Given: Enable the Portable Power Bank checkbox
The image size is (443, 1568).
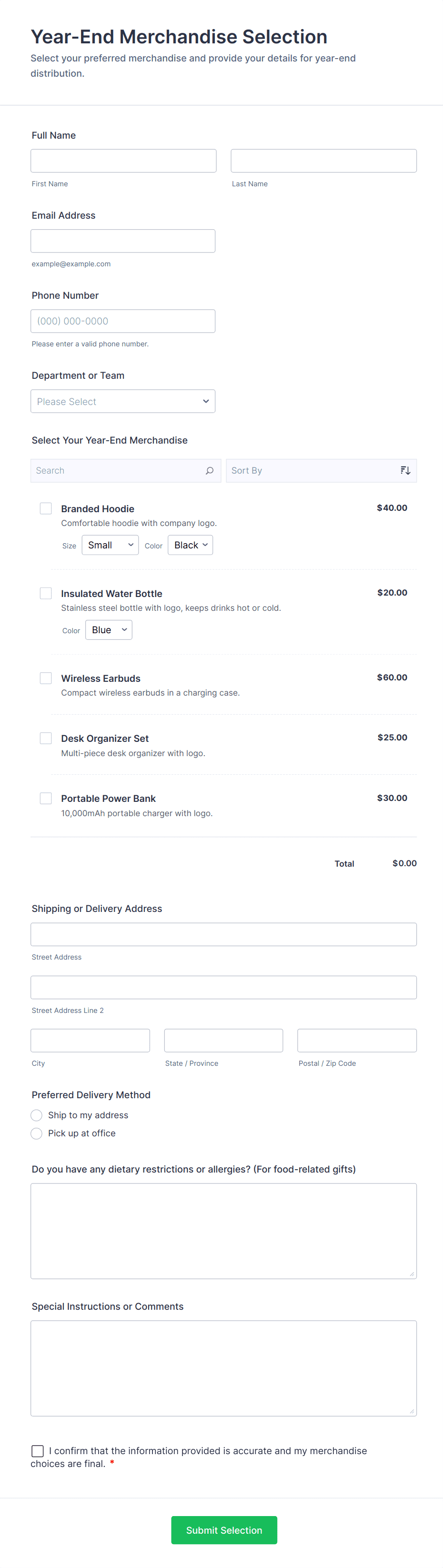Looking at the screenshot, I should pos(46,798).
